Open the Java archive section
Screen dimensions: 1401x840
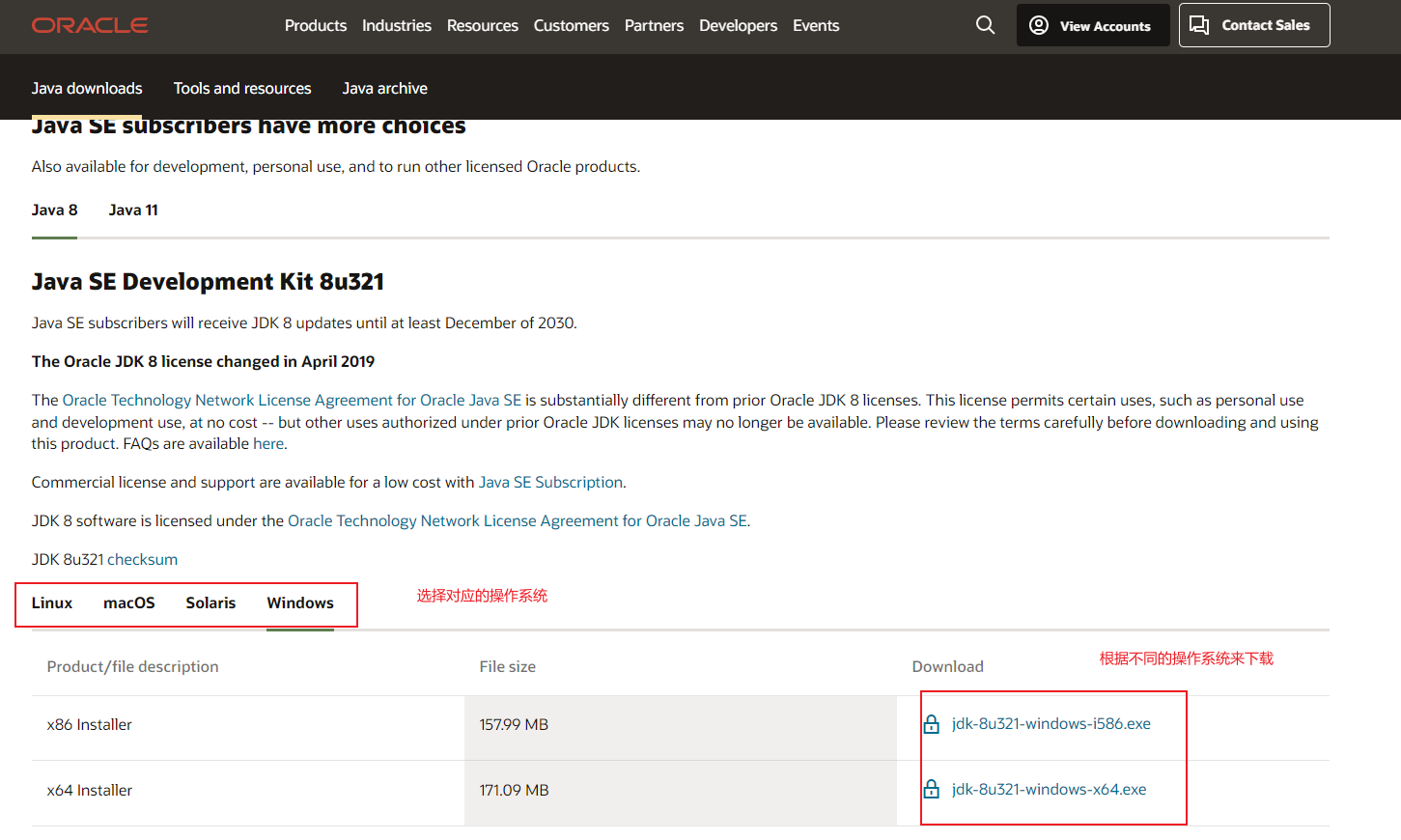click(x=384, y=88)
